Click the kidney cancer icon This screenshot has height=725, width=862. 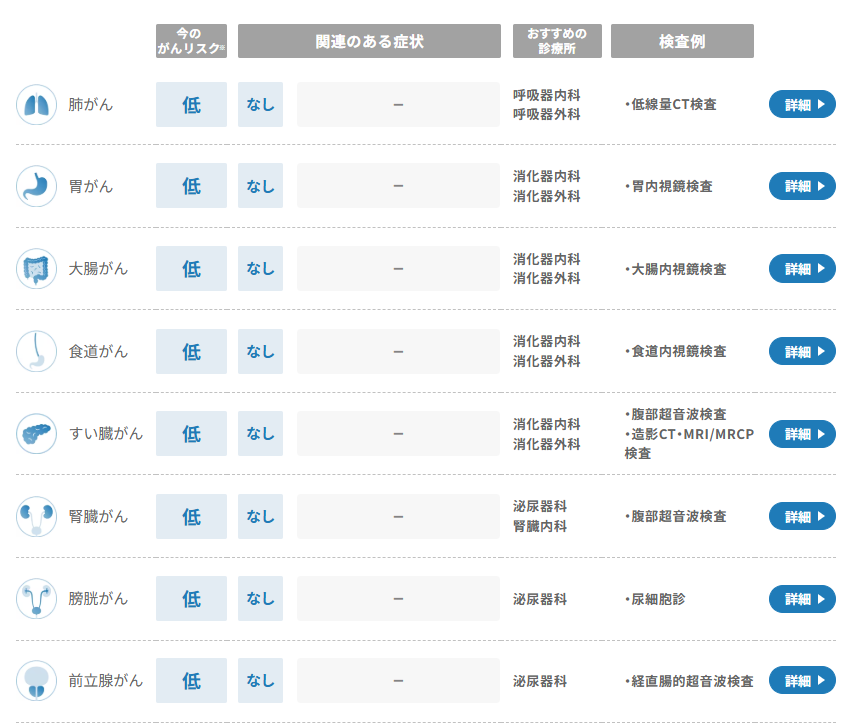[x=37, y=516]
